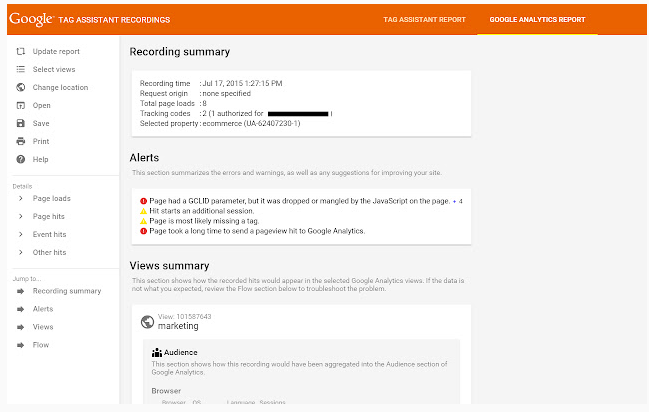Image resolution: width=649 pixels, height=412 pixels.
Task: Click the Print label in sidebar
Action: [41, 141]
